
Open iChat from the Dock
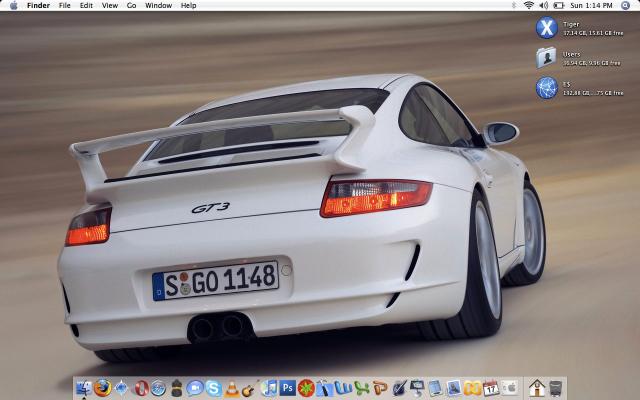point(195,388)
